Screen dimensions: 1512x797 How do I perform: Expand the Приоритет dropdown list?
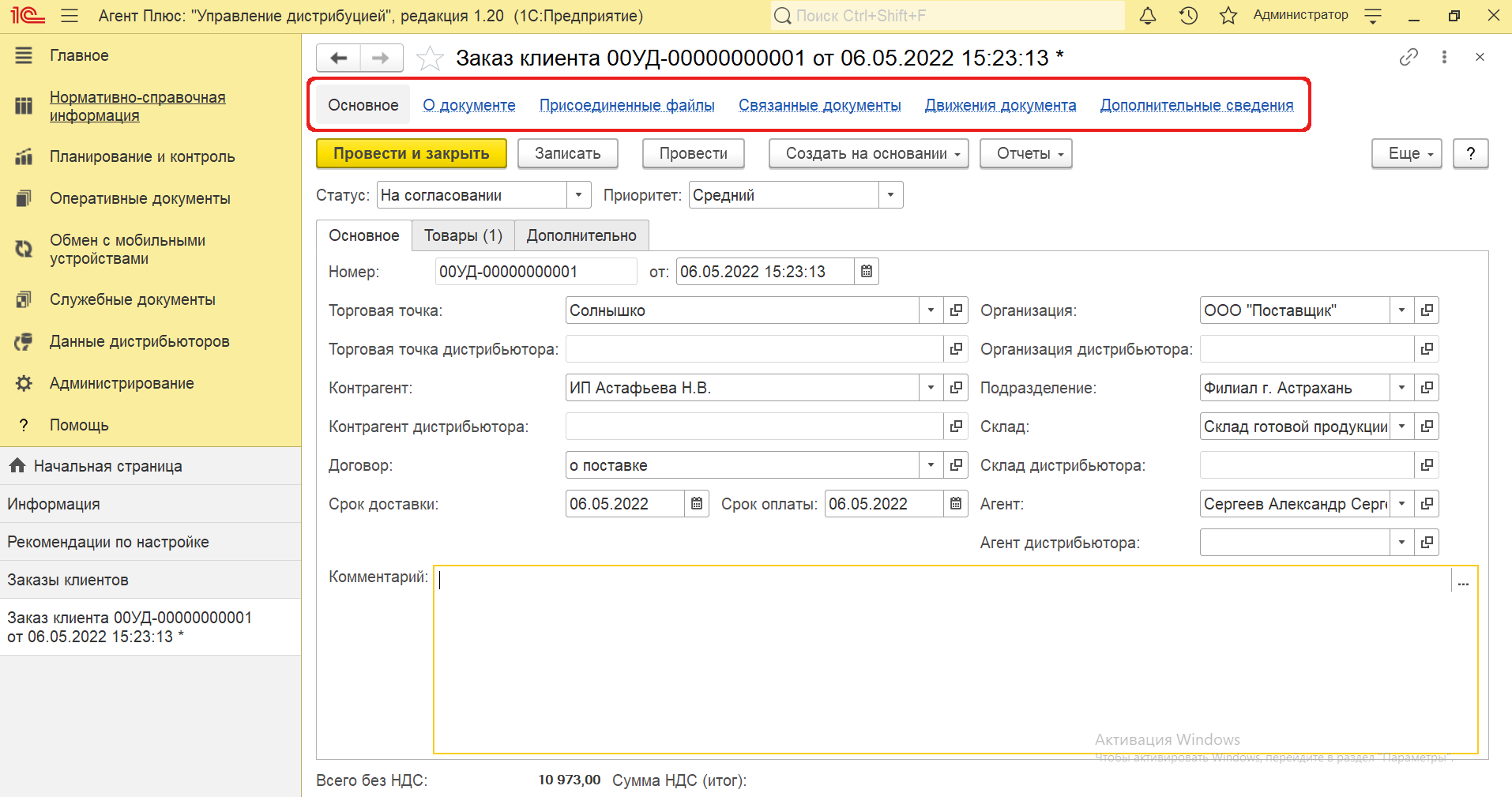coord(890,195)
